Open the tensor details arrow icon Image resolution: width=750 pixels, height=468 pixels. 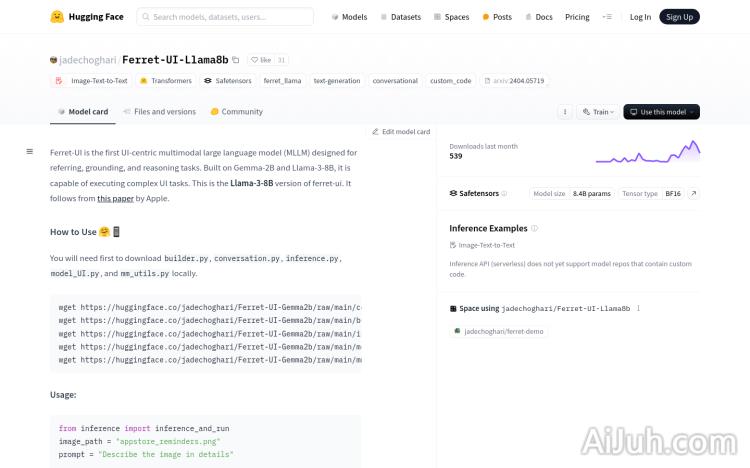pyautogui.click(x=693, y=193)
